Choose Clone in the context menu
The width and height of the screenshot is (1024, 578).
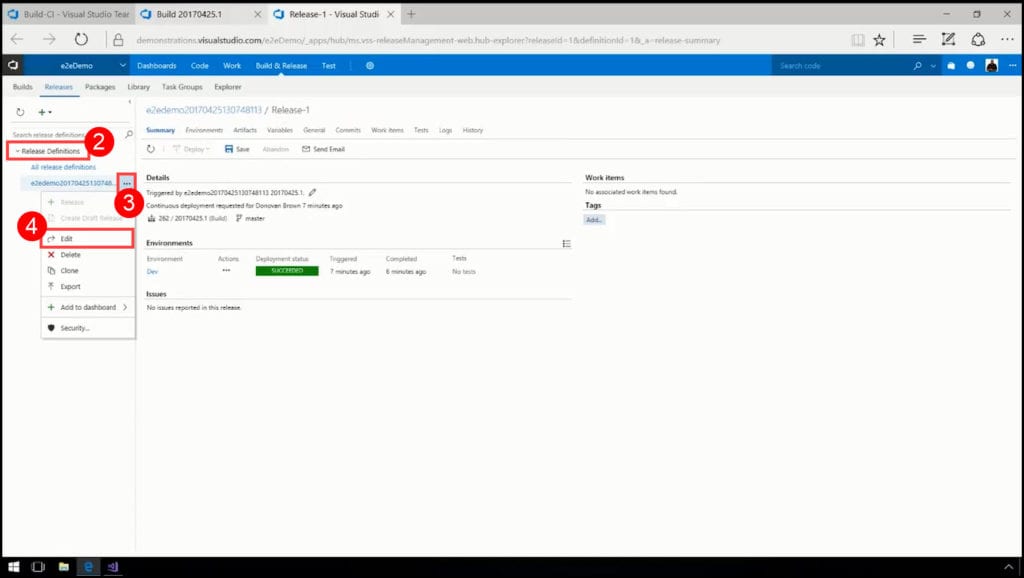pos(88,270)
